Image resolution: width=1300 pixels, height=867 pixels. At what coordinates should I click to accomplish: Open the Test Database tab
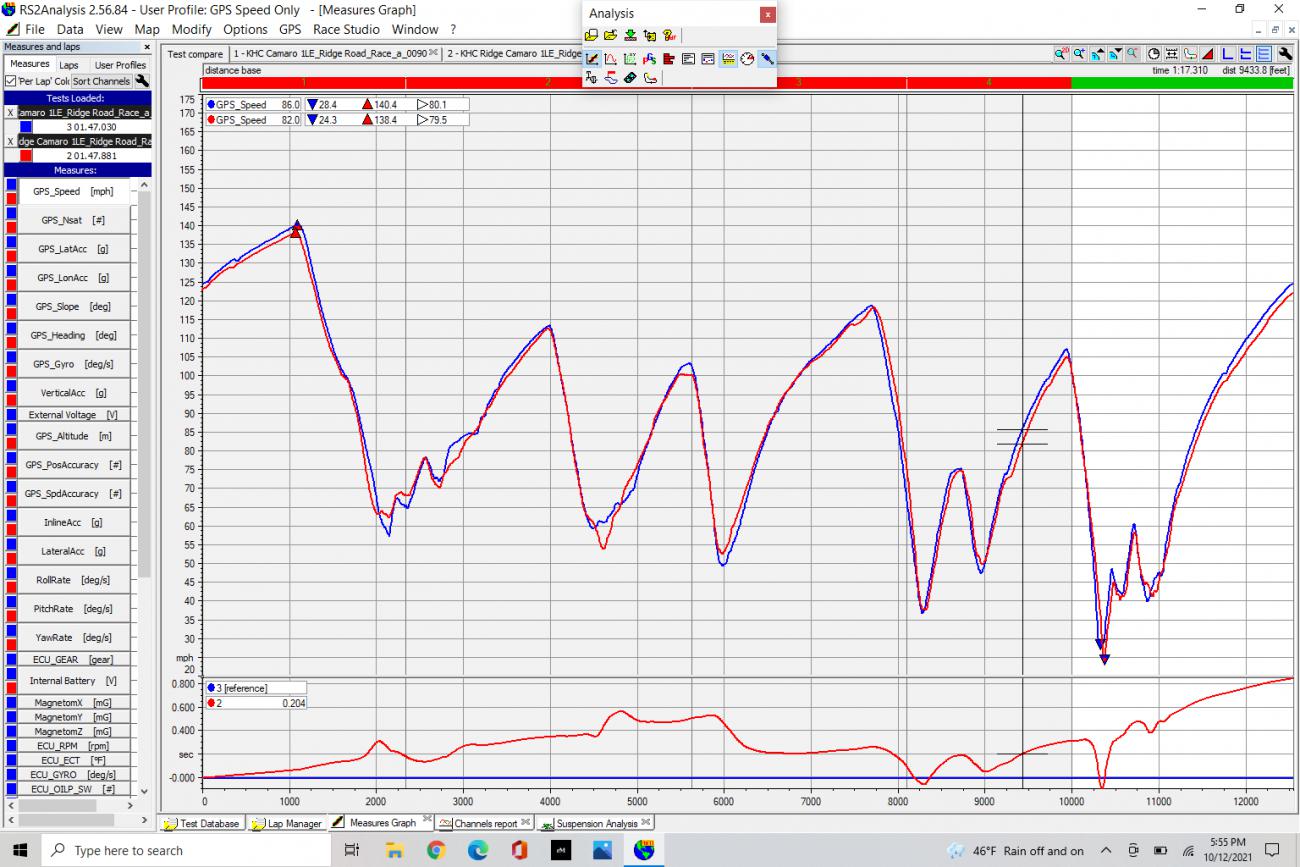tap(202, 823)
